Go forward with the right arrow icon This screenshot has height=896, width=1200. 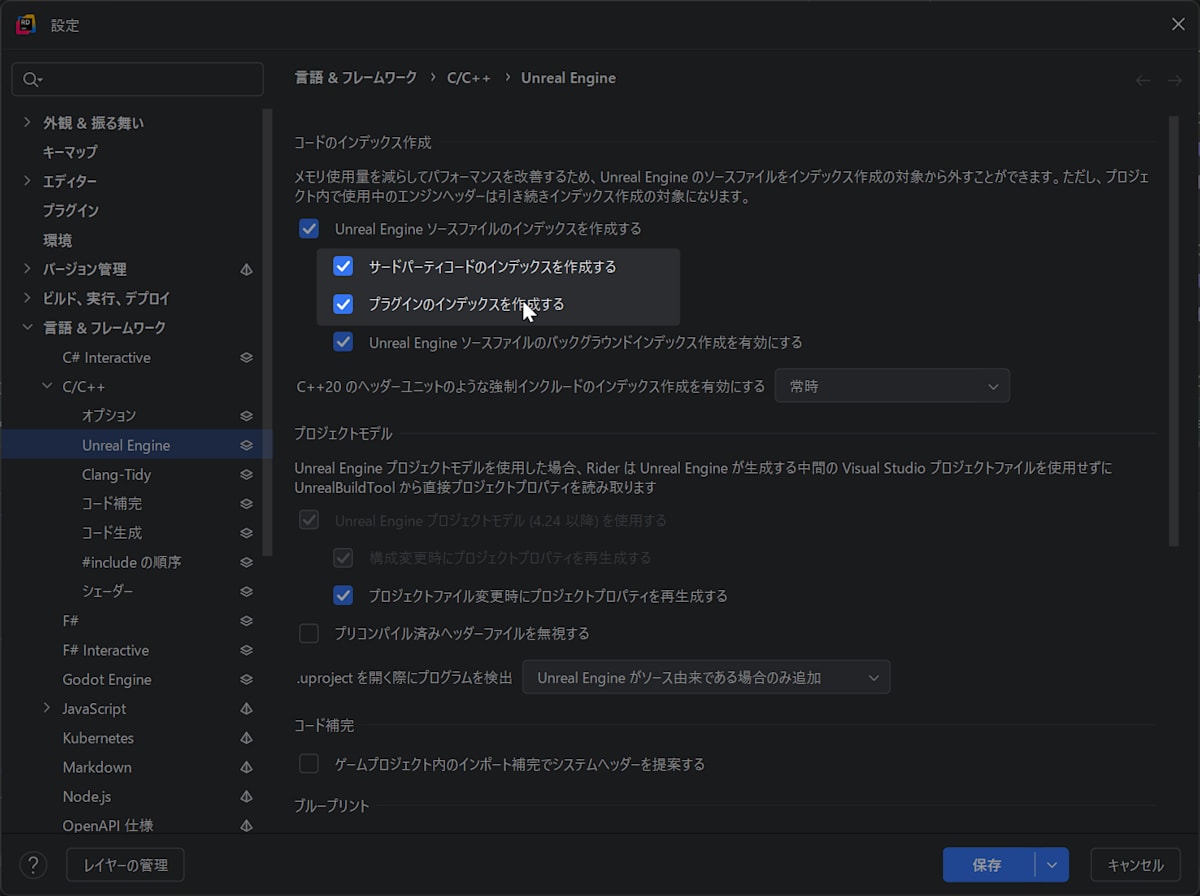pyautogui.click(x=1175, y=80)
